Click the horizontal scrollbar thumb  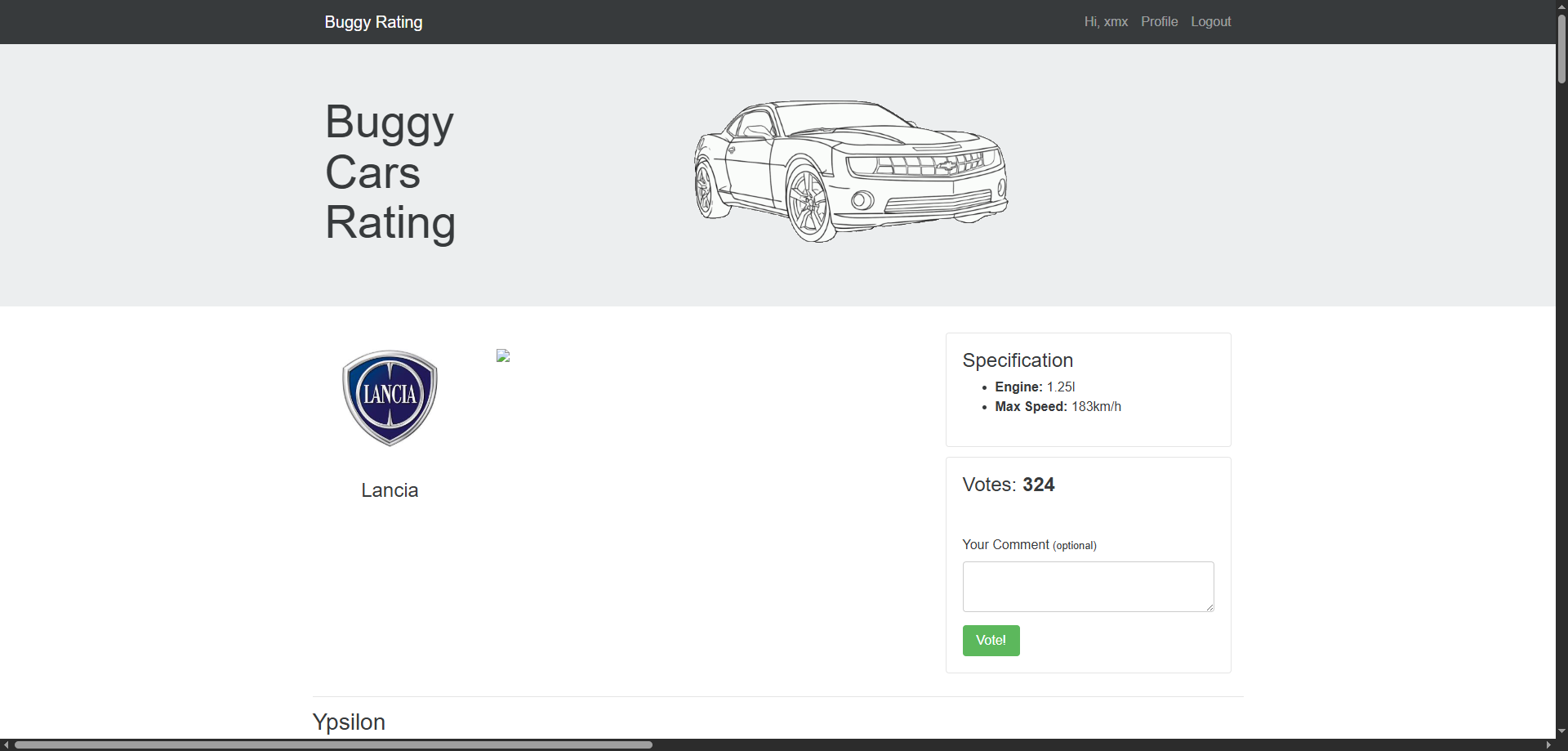pos(333,744)
